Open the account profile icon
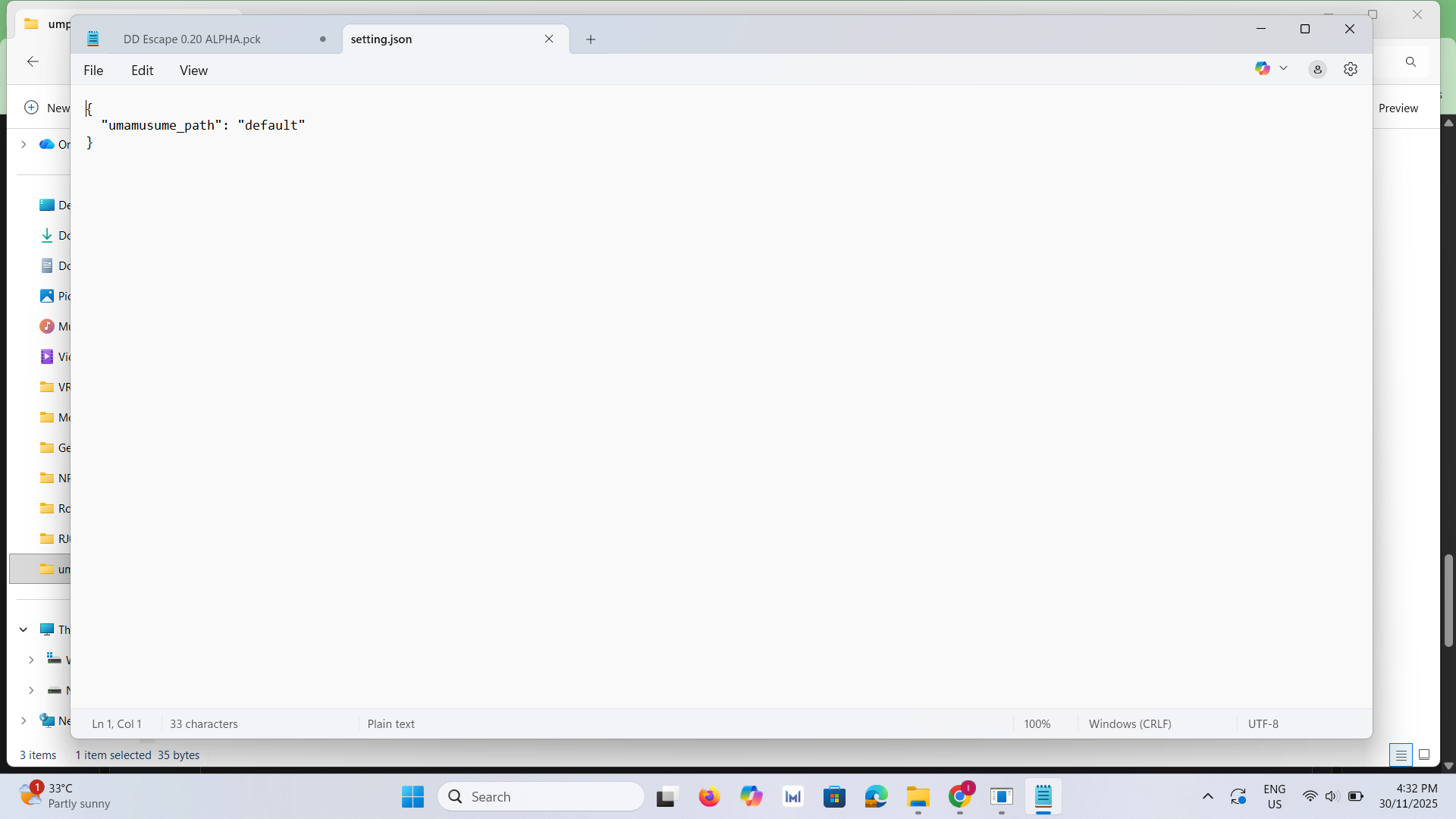 pyautogui.click(x=1318, y=70)
